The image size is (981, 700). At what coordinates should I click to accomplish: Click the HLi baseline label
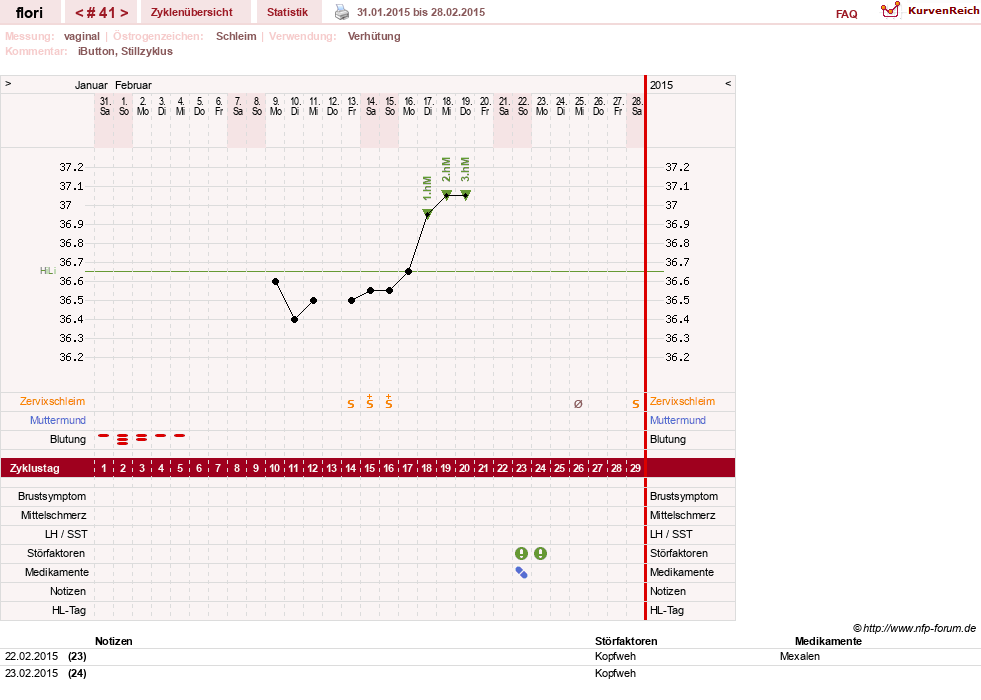tap(48, 271)
